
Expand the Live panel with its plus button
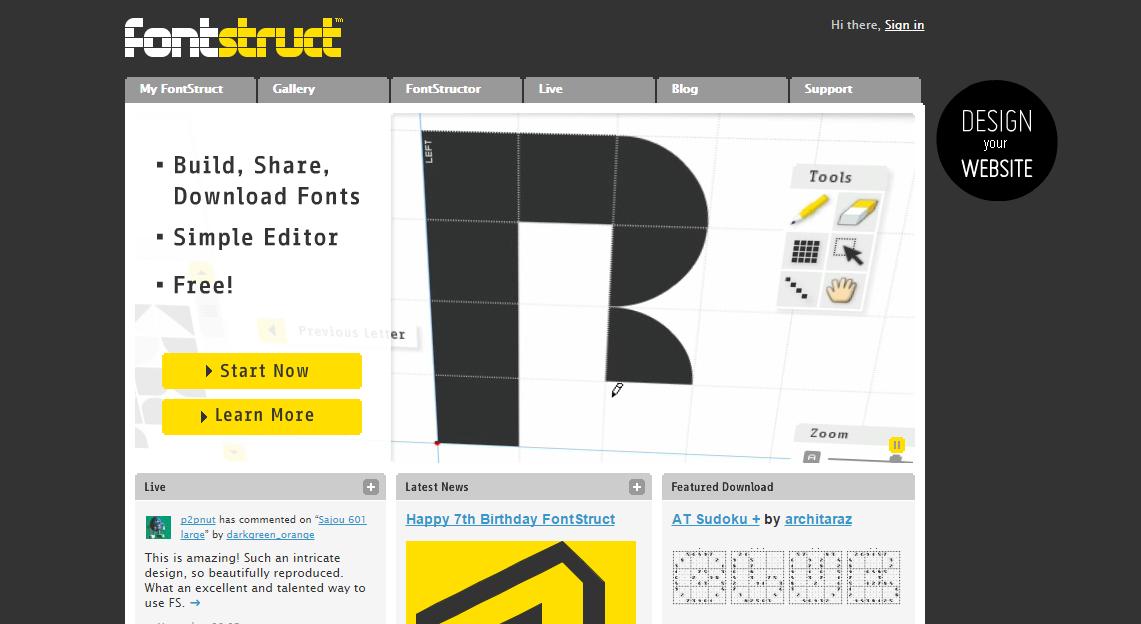click(x=370, y=486)
